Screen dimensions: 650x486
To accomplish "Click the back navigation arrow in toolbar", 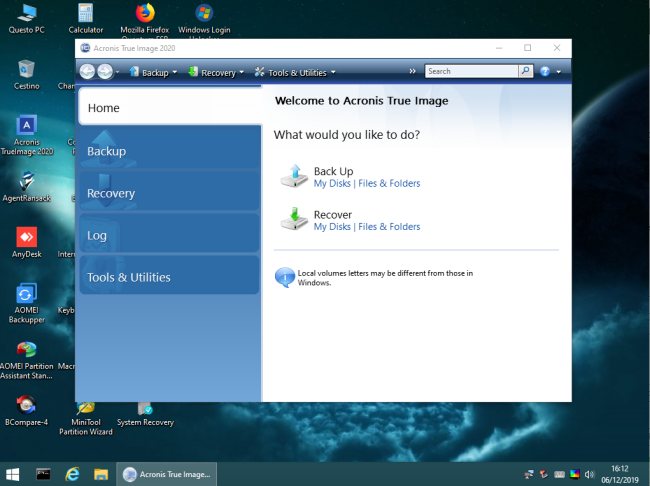I will click(87, 72).
